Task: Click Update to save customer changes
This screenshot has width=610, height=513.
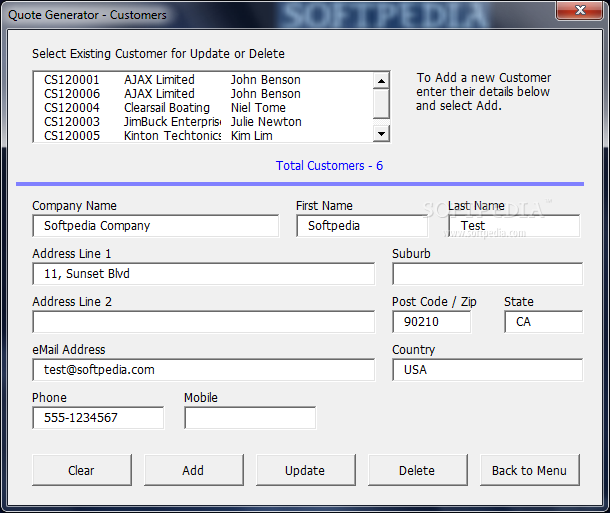Action: tap(305, 470)
